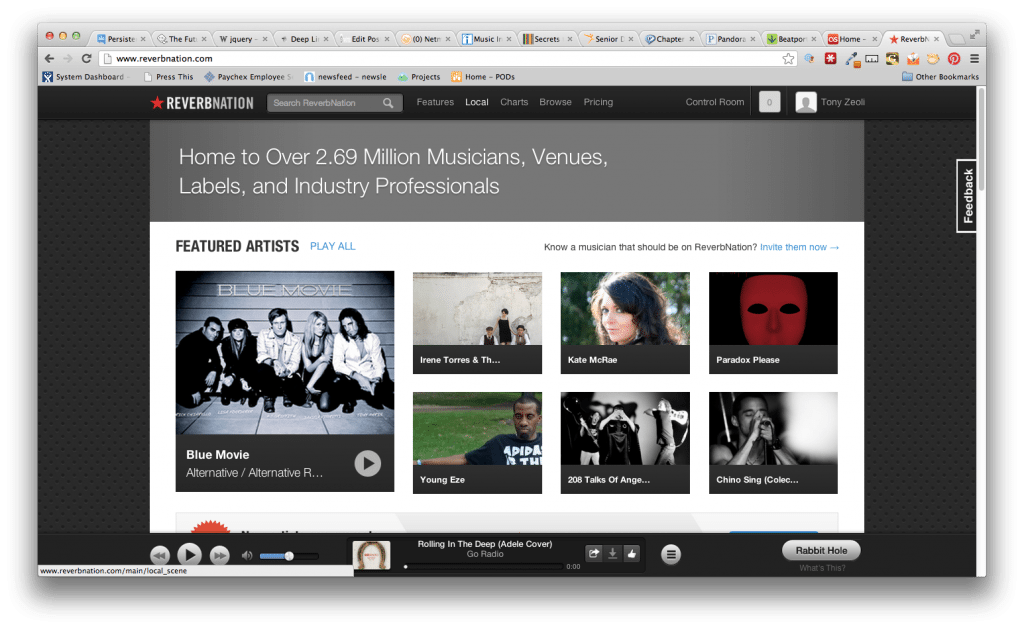Image resolution: width=1024 pixels, height=629 pixels.
Task: Adjust the player volume slider
Action: click(289, 556)
